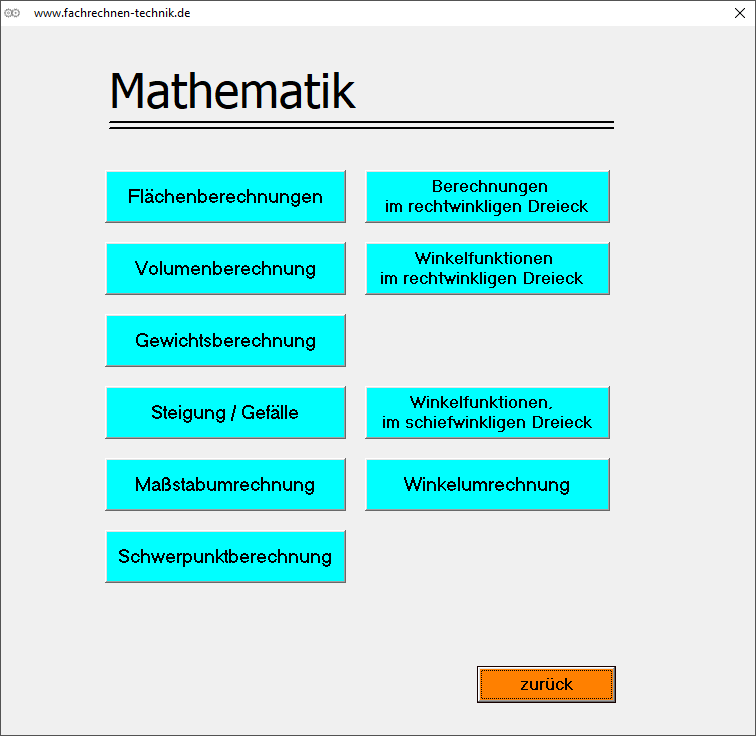
Task: Open Winkelfunktionen im rechtwinkligen Dreieck
Action: pos(487,268)
